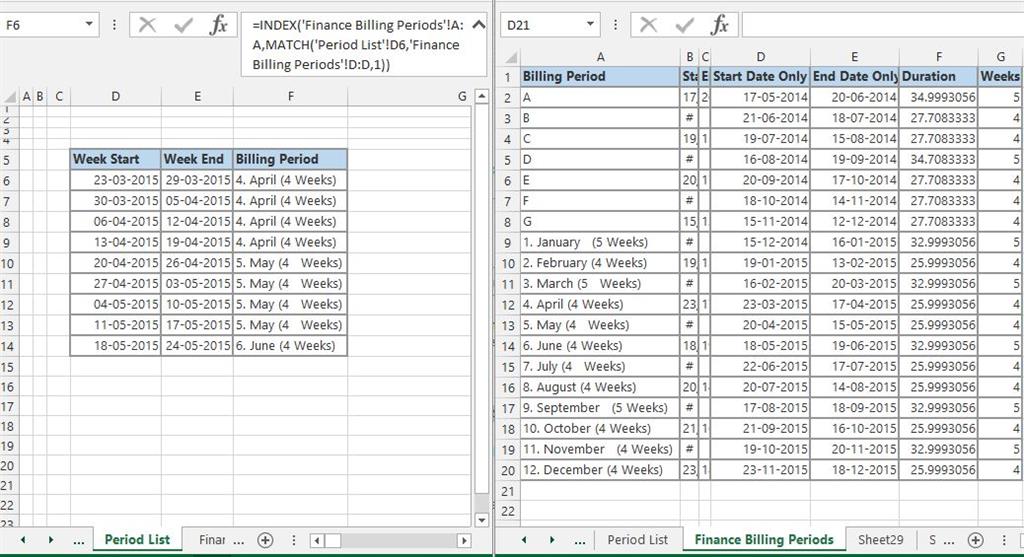1024x557 pixels.
Task: Go to next sheet tab in left window
Action: click(x=51, y=540)
